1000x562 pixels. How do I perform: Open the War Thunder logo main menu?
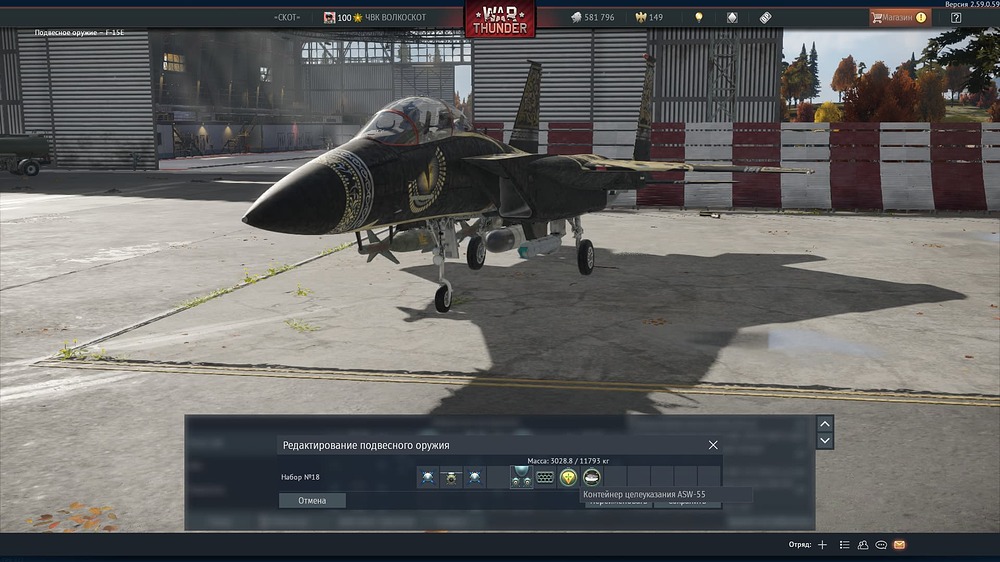(500, 19)
